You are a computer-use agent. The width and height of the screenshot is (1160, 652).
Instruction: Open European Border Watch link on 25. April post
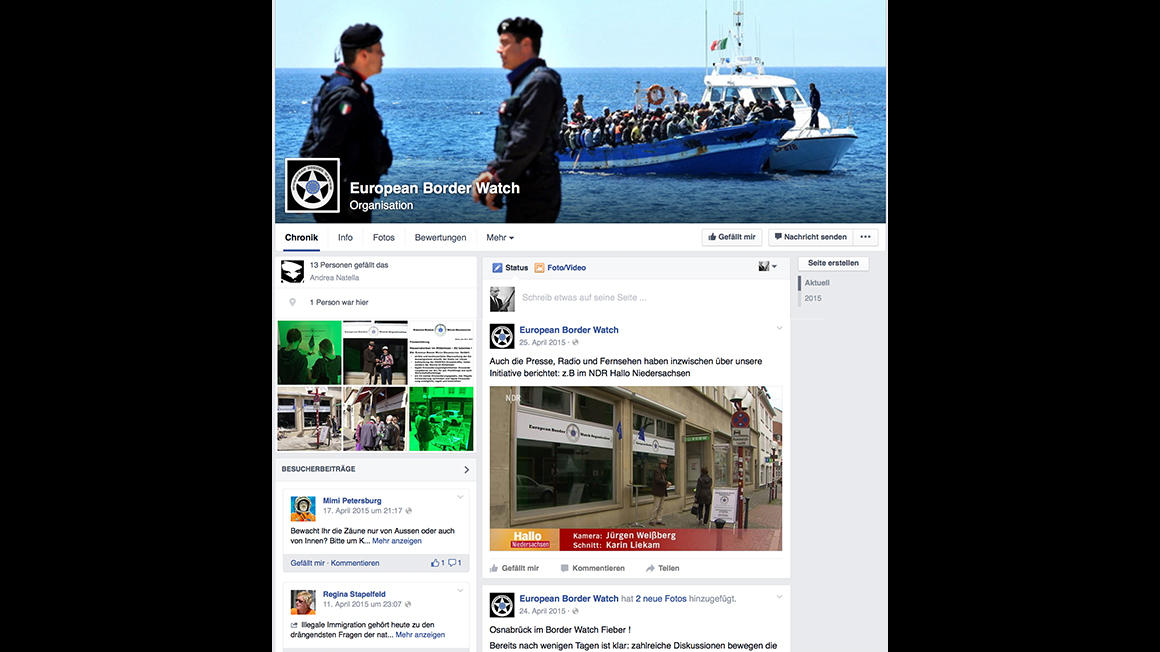(569, 330)
